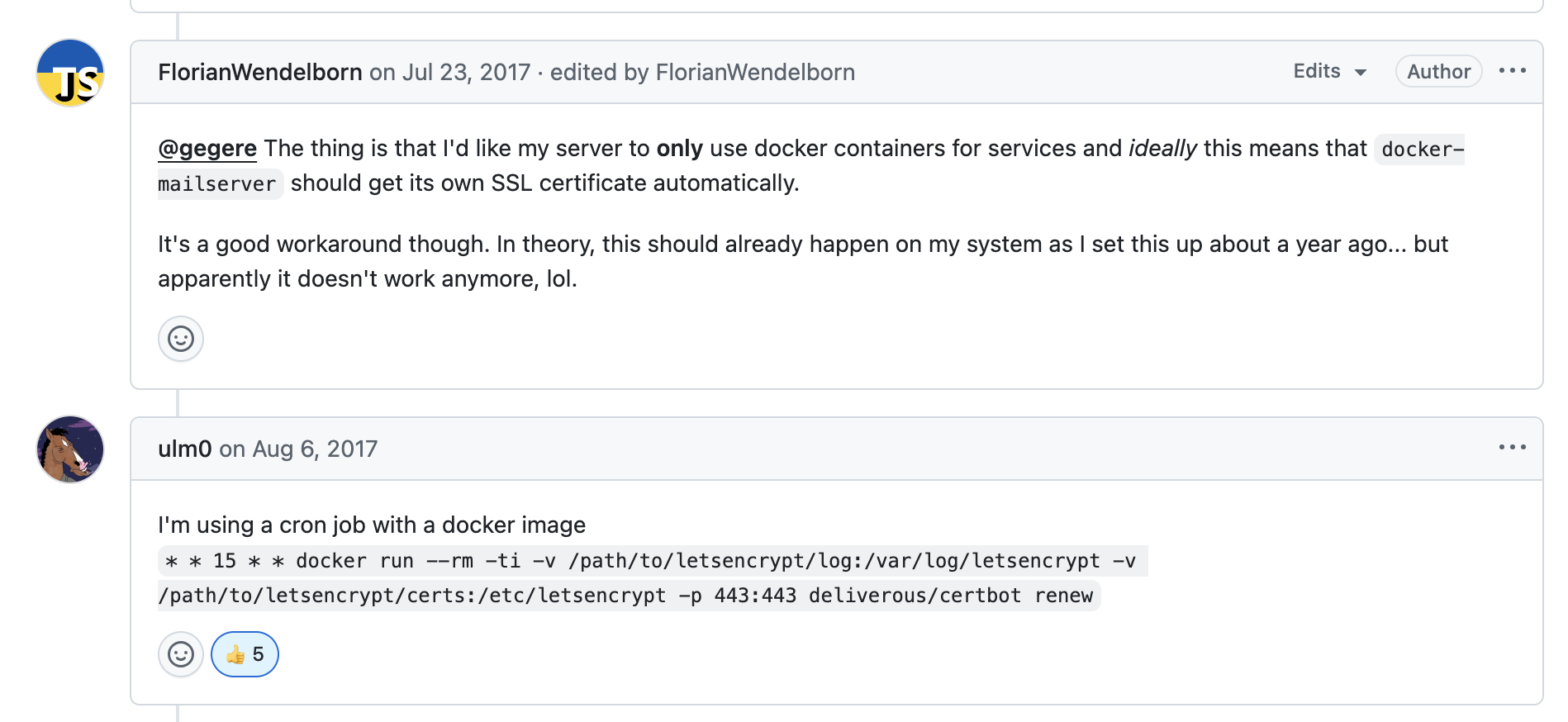Image resolution: width=1568 pixels, height=722 pixels.
Task: Open the ··· options menu on FlorianWendelborn's comment
Action: pyautogui.click(x=1513, y=71)
